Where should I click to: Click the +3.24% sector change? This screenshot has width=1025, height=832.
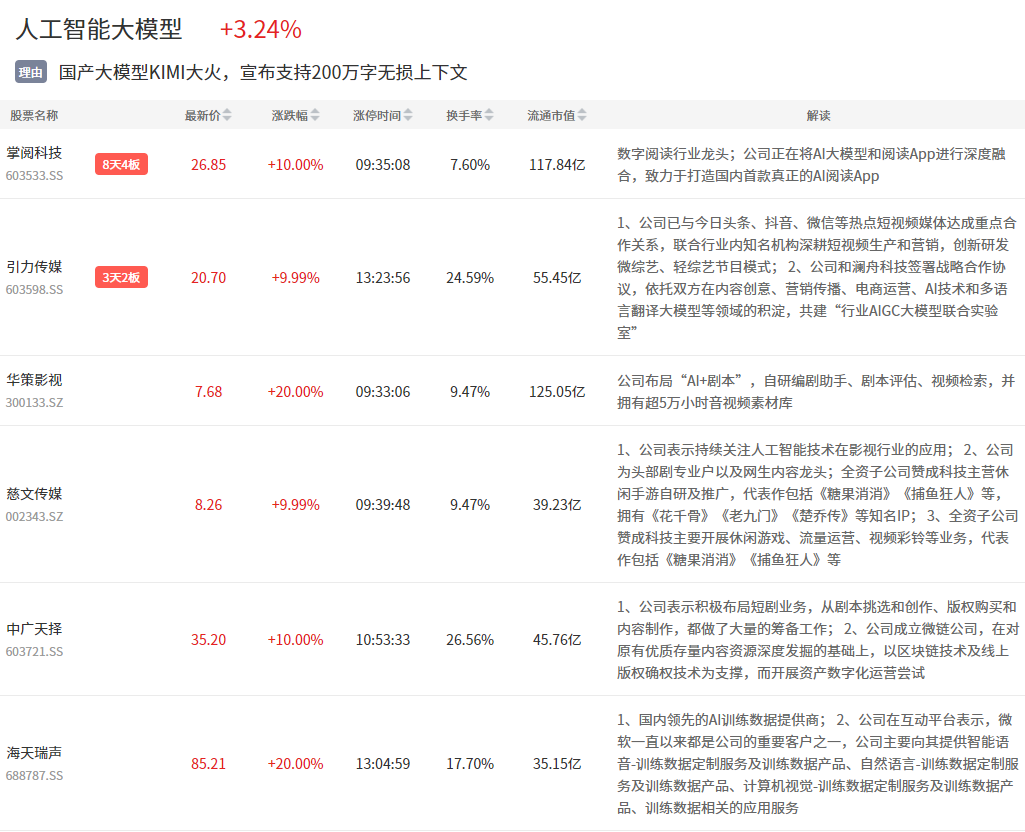[x=261, y=29]
